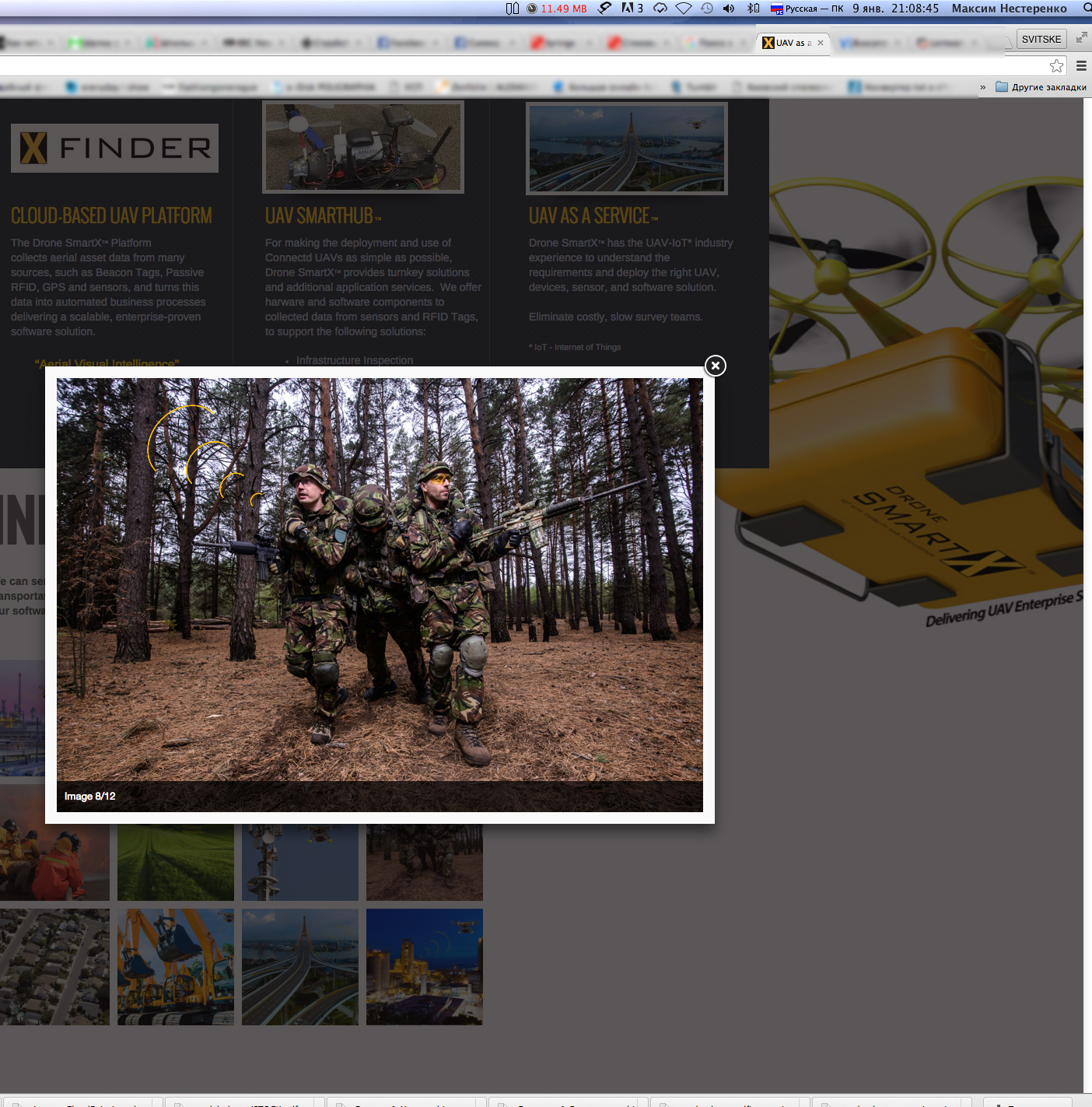Image resolution: width=1092 pixels, height=1107 pixels.
Task: Click the 11.49 MB memory indicator
Action: 557,9
